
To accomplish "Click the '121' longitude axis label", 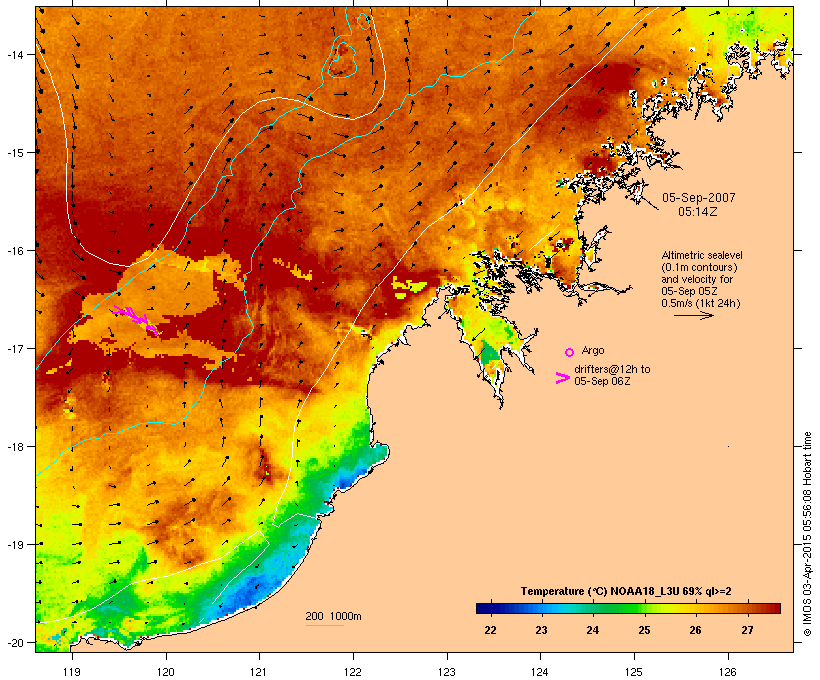I will tap(259, 672).
